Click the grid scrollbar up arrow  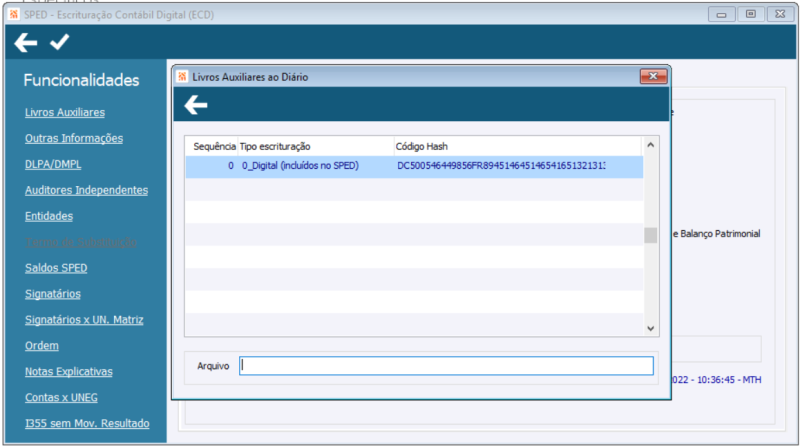(x=651, y=145)
